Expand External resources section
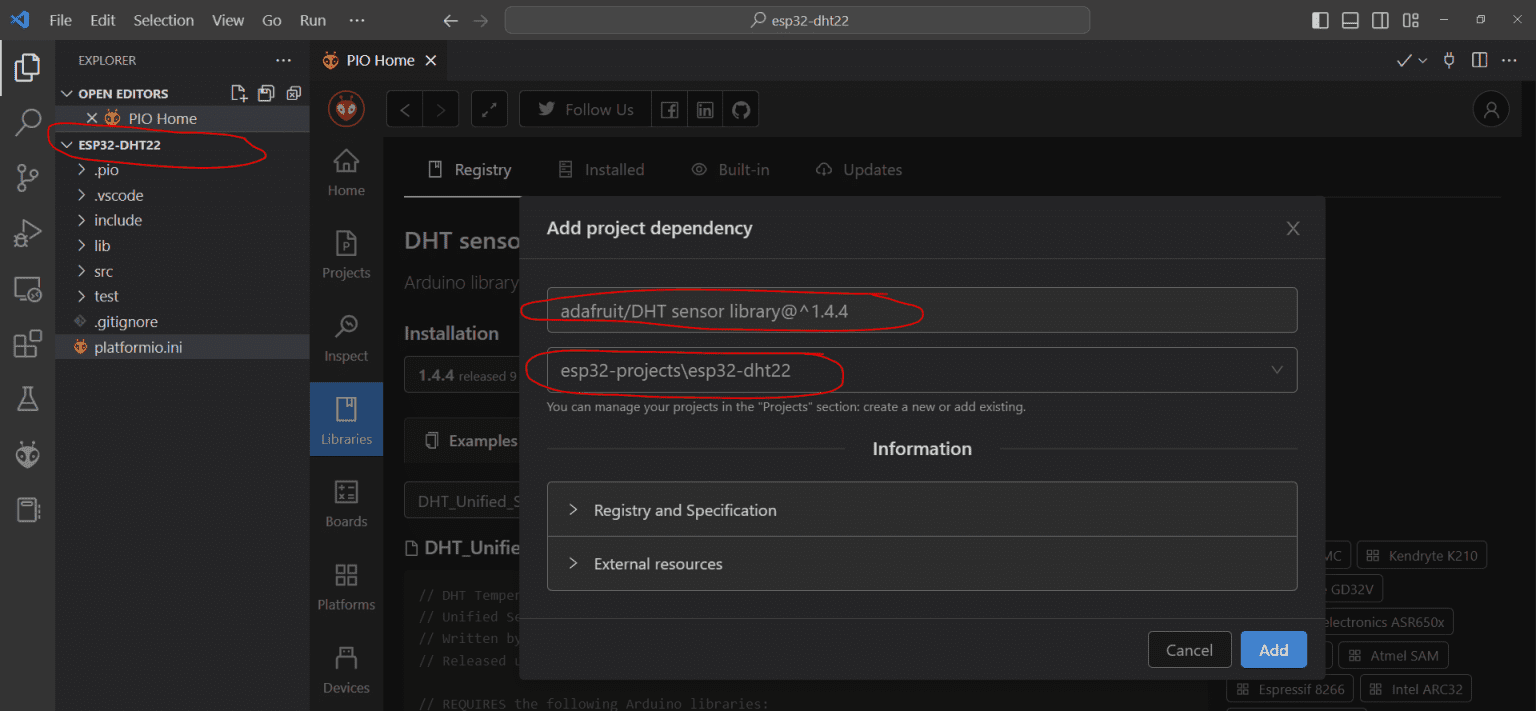This screenshot has width=1536, height=711. pos(658,564)
